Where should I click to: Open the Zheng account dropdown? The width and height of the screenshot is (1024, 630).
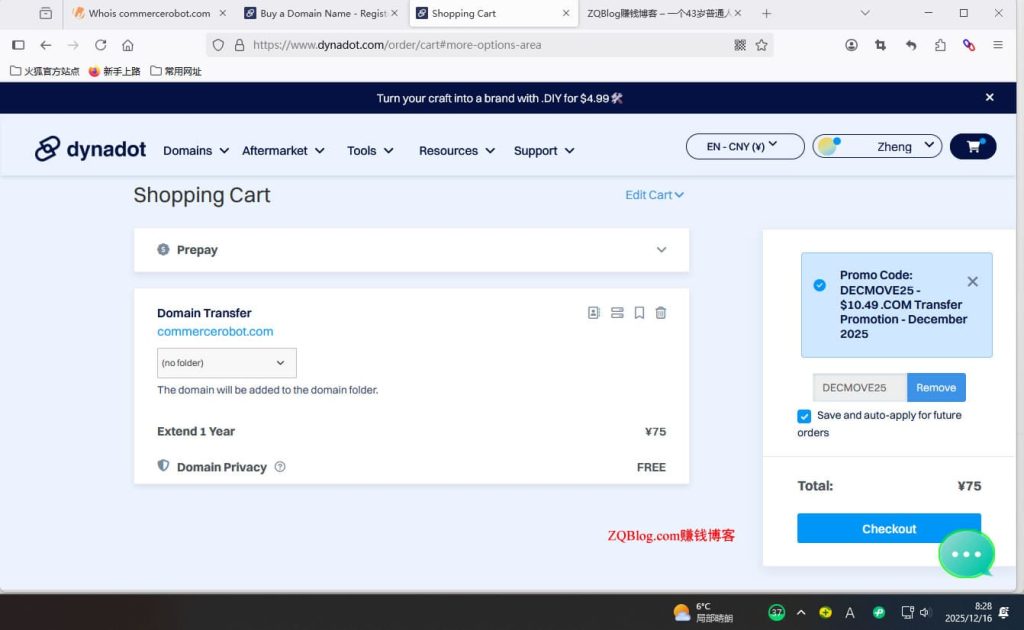(877, 146)
